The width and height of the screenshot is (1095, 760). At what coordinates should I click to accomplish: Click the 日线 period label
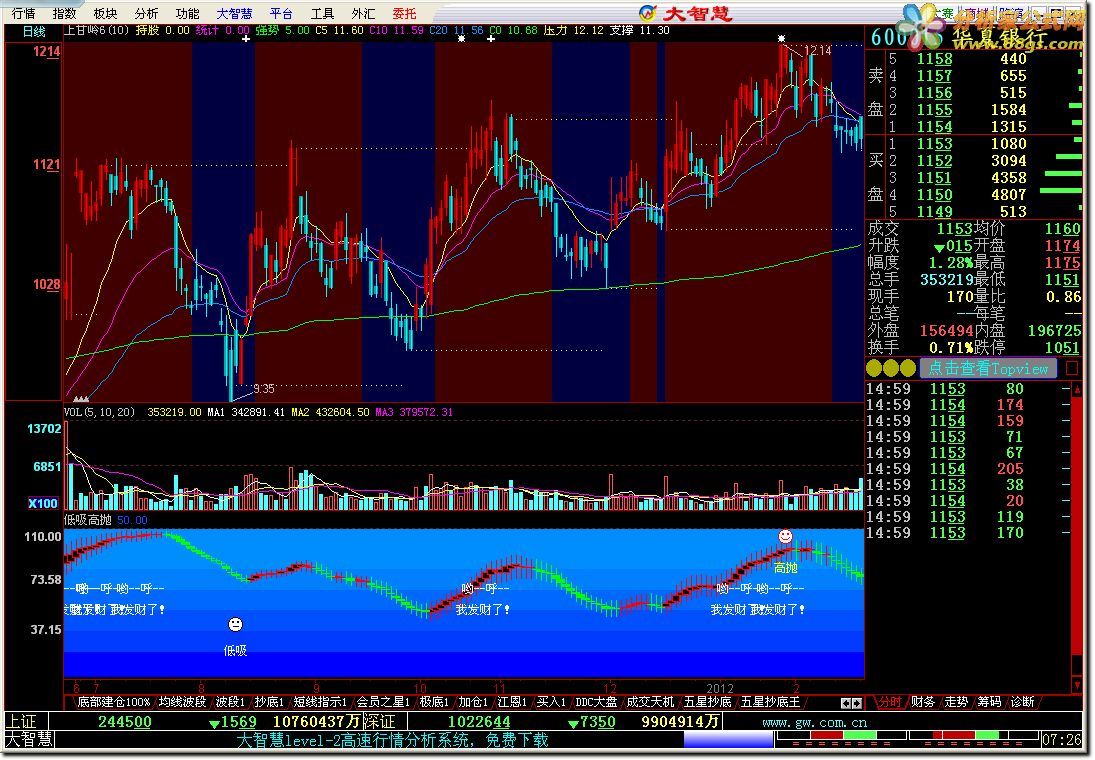click(x=34, y=31)
